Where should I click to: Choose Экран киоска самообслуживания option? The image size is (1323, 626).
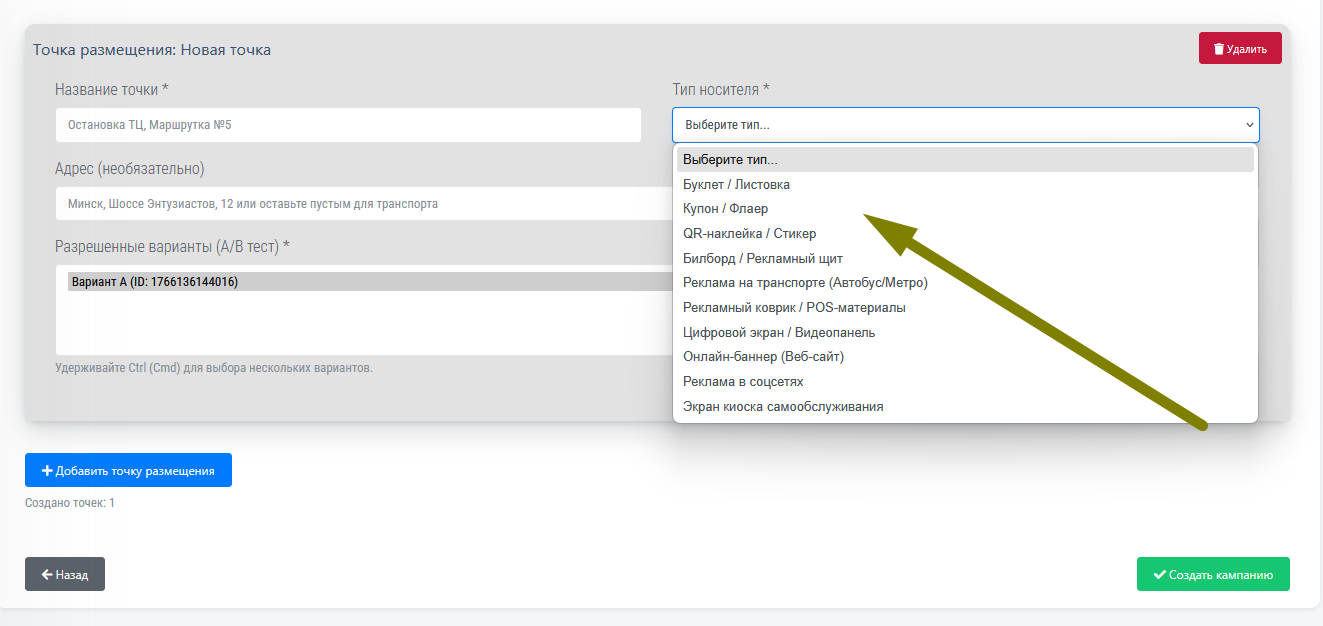783,407
